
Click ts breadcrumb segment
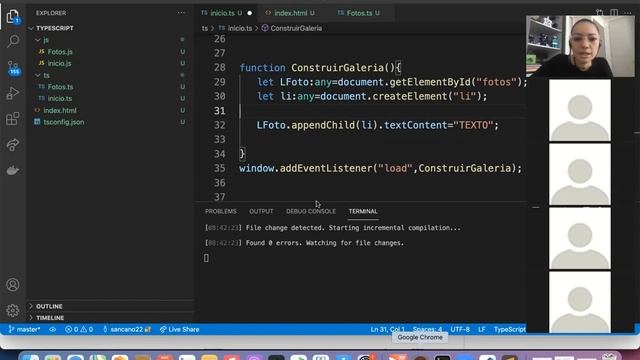[x=205, y=28]
